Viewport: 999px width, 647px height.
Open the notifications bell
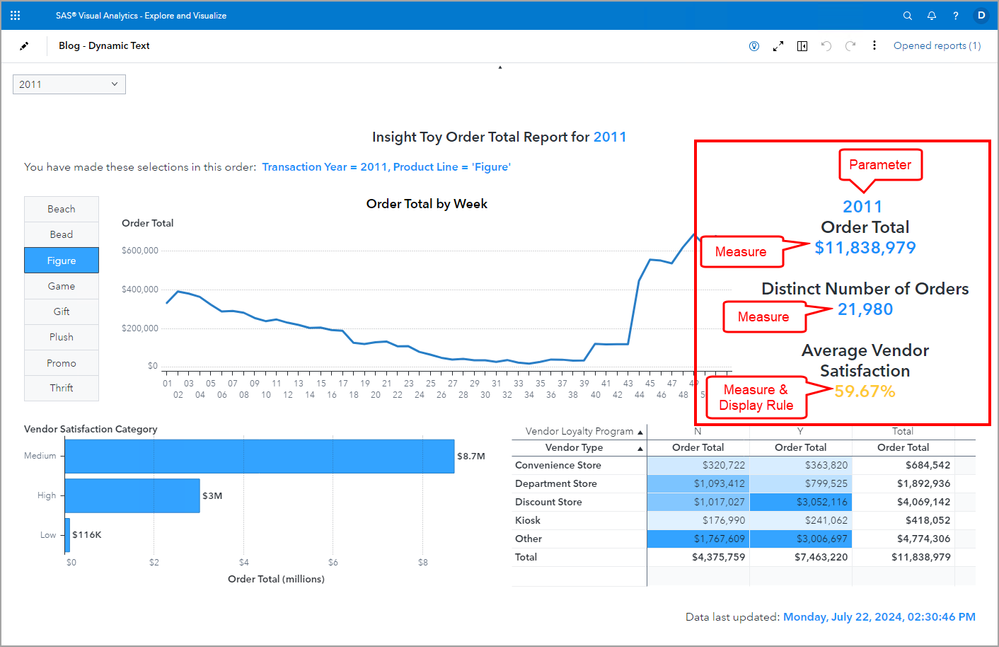pyautogui.click(x=932, y=16)
